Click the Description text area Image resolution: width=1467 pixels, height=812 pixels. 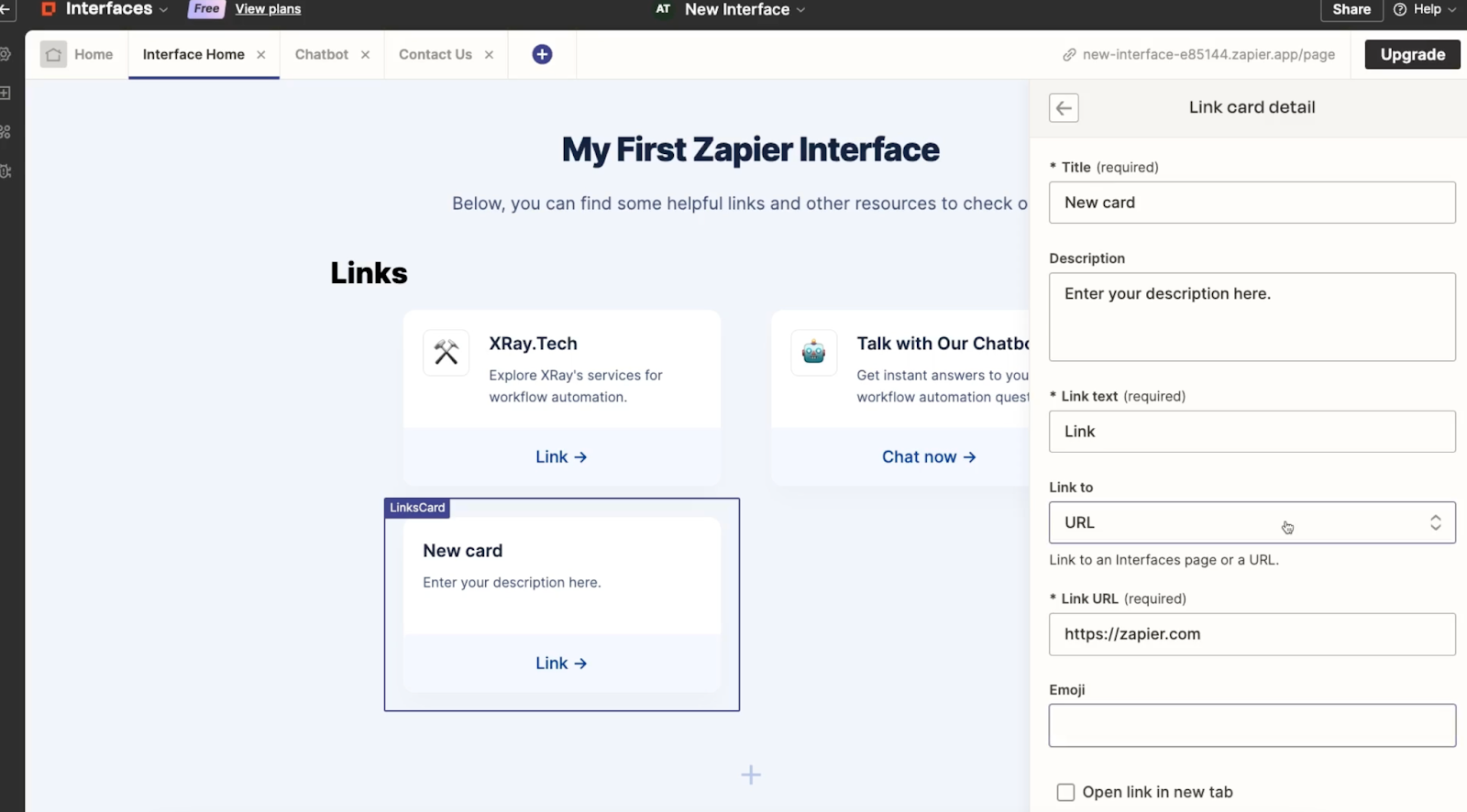pos(1252,317)
